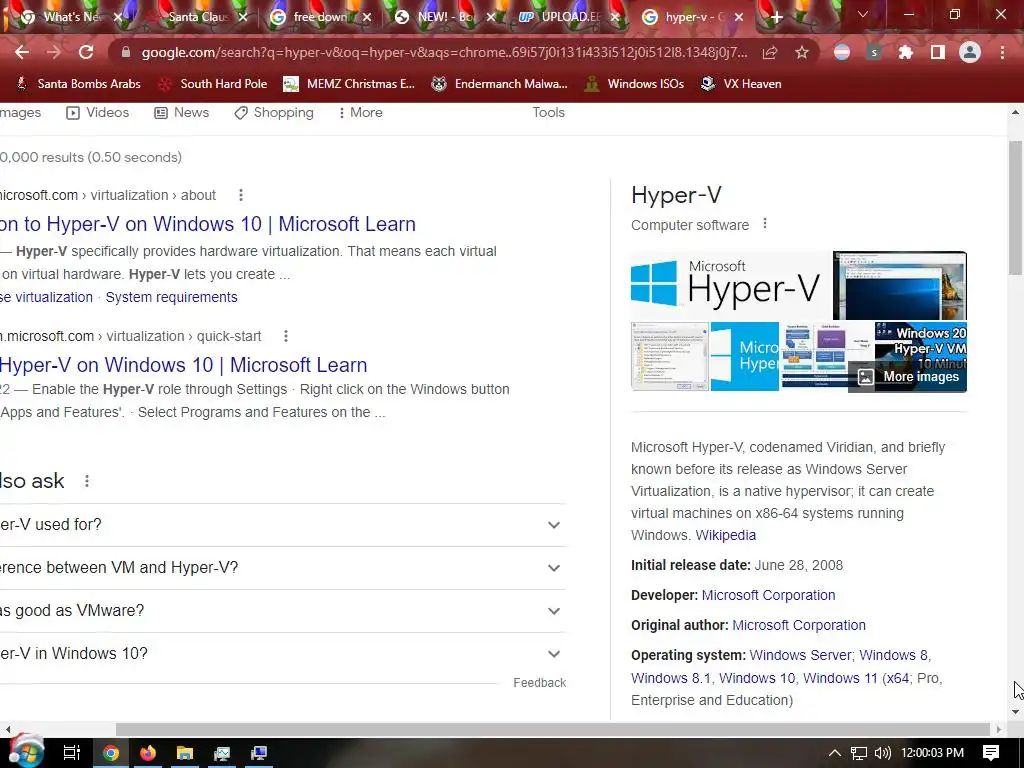The width and height of the screenshot is (1024, 768).
Task: Open Hyper-V knowledge panel options dots
Action: (765, 224)
